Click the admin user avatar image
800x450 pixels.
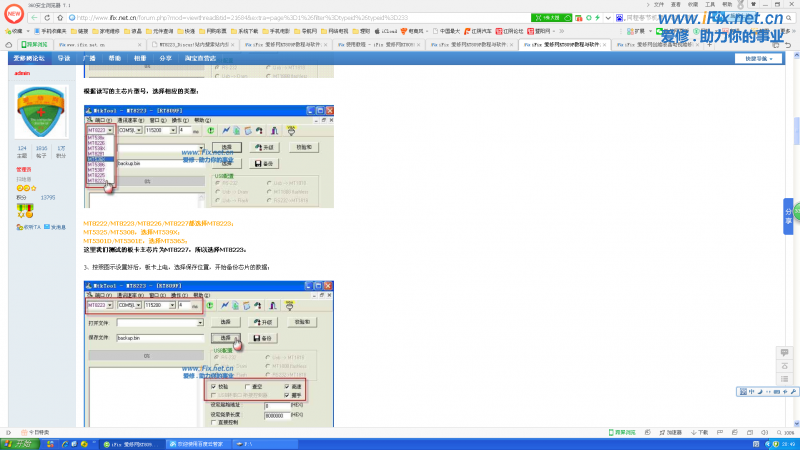point(39,112)
